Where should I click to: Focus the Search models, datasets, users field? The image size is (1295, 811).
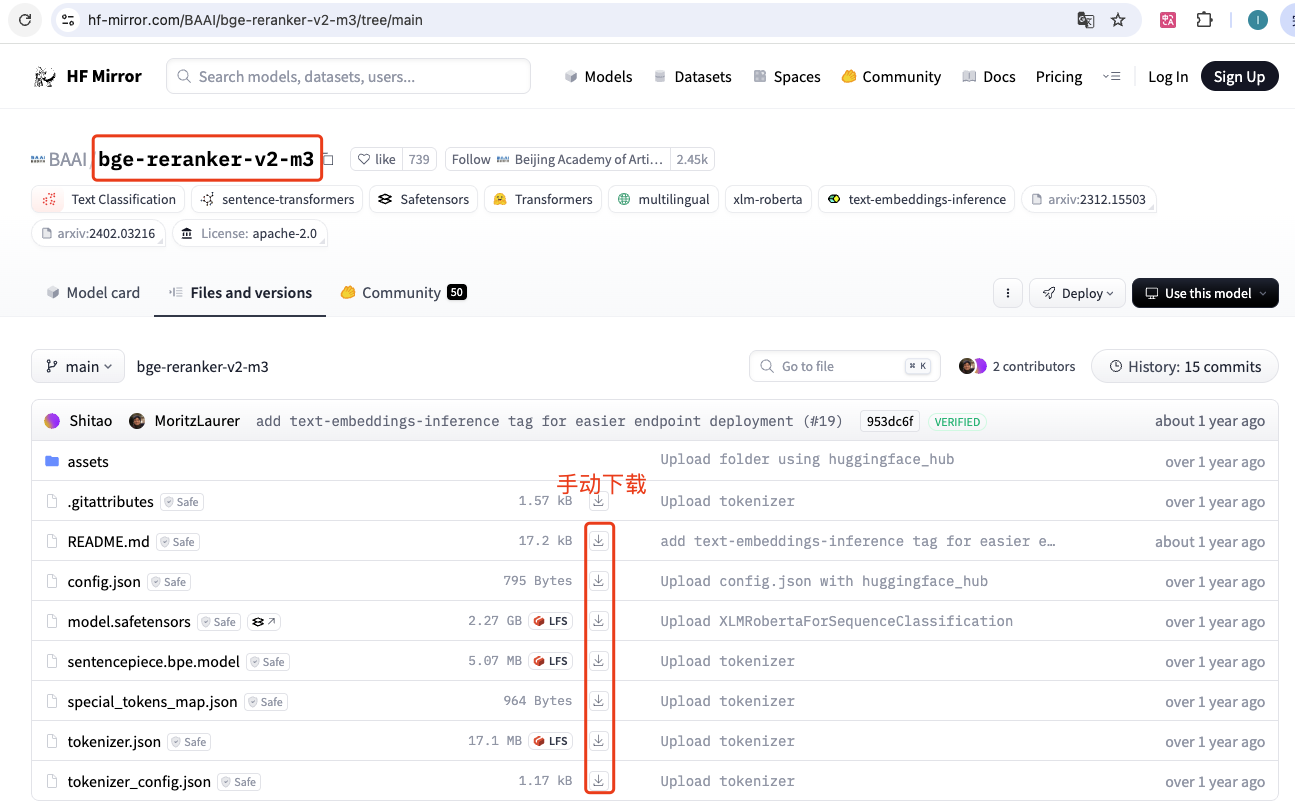pos(348,76)
